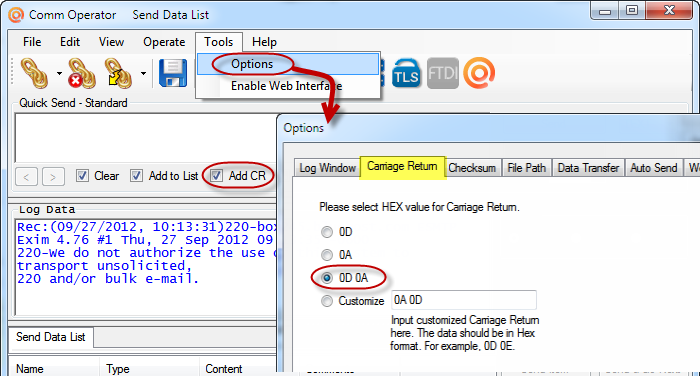700x376 pixels.
Task: Select the Send Data List tab
Action: pyautogui.click(x=50, y=337)
